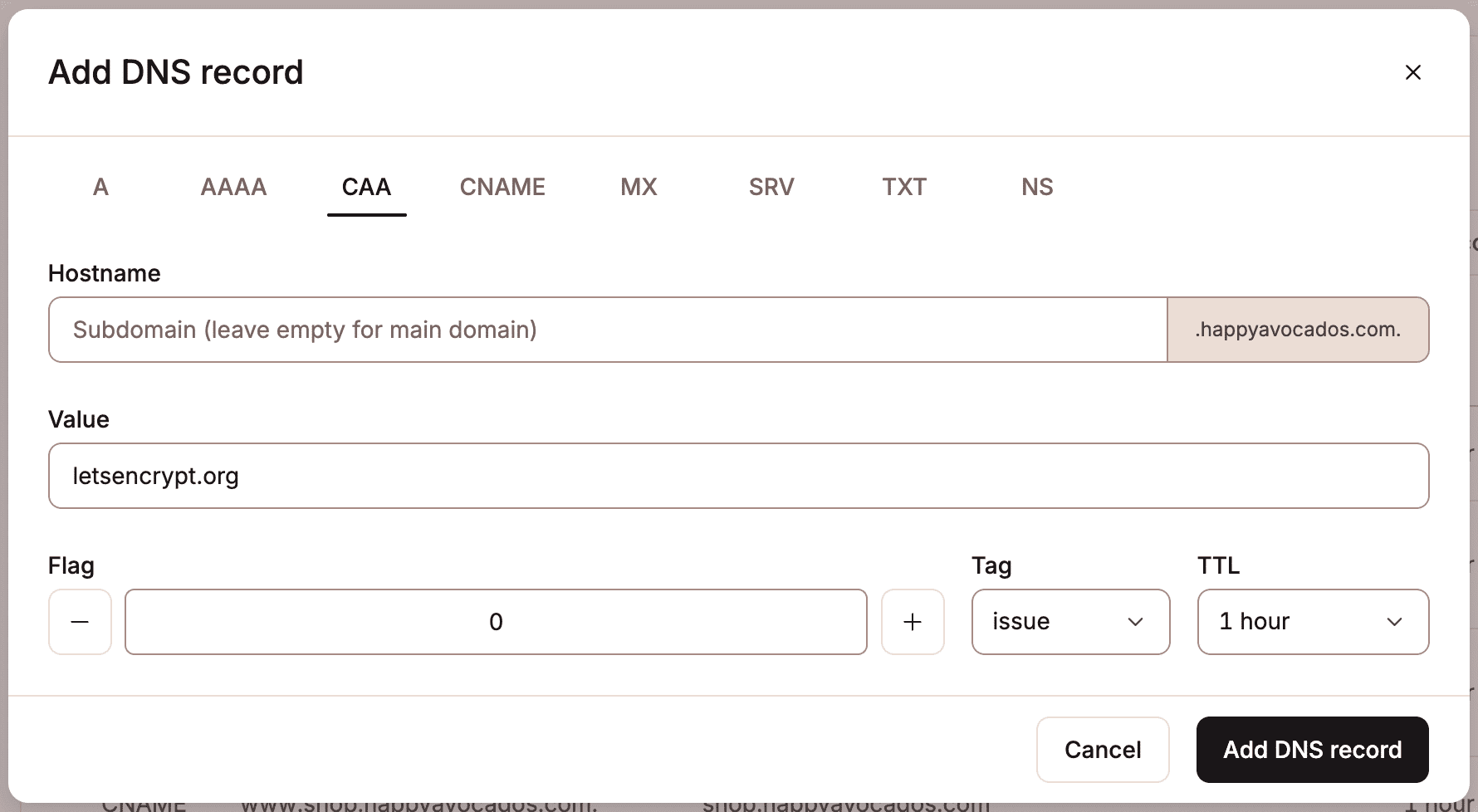
Task: Close the Add DNS record dialog
Action: pyautogui.click(x=1413, y=72)
